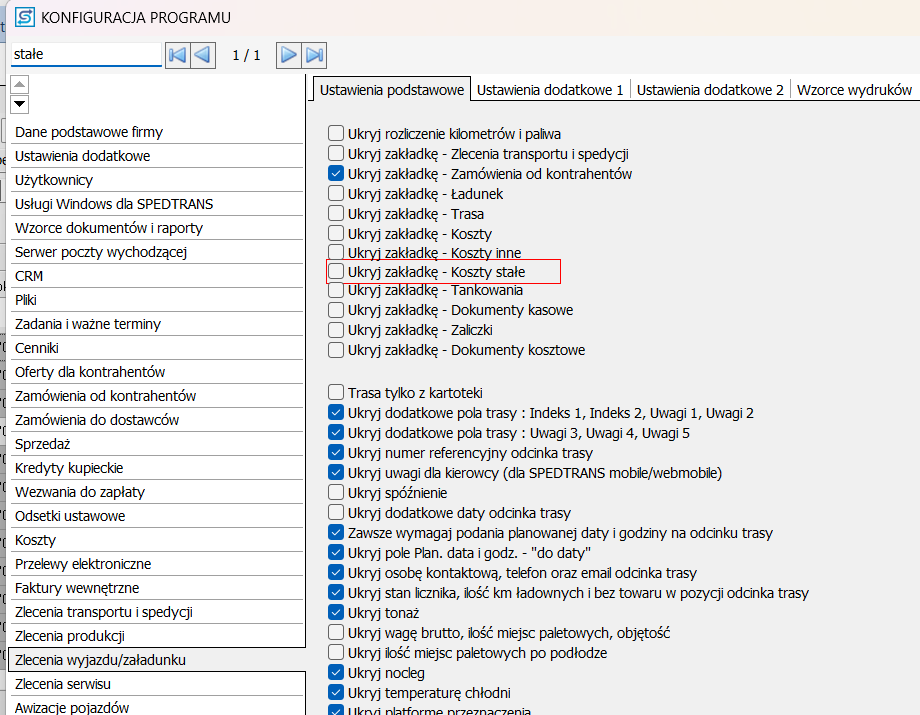The width and height of the screenshot is (920, 715).
Task: Open Serwer poczty wychodzącej settings
Action: pos(101,252)
